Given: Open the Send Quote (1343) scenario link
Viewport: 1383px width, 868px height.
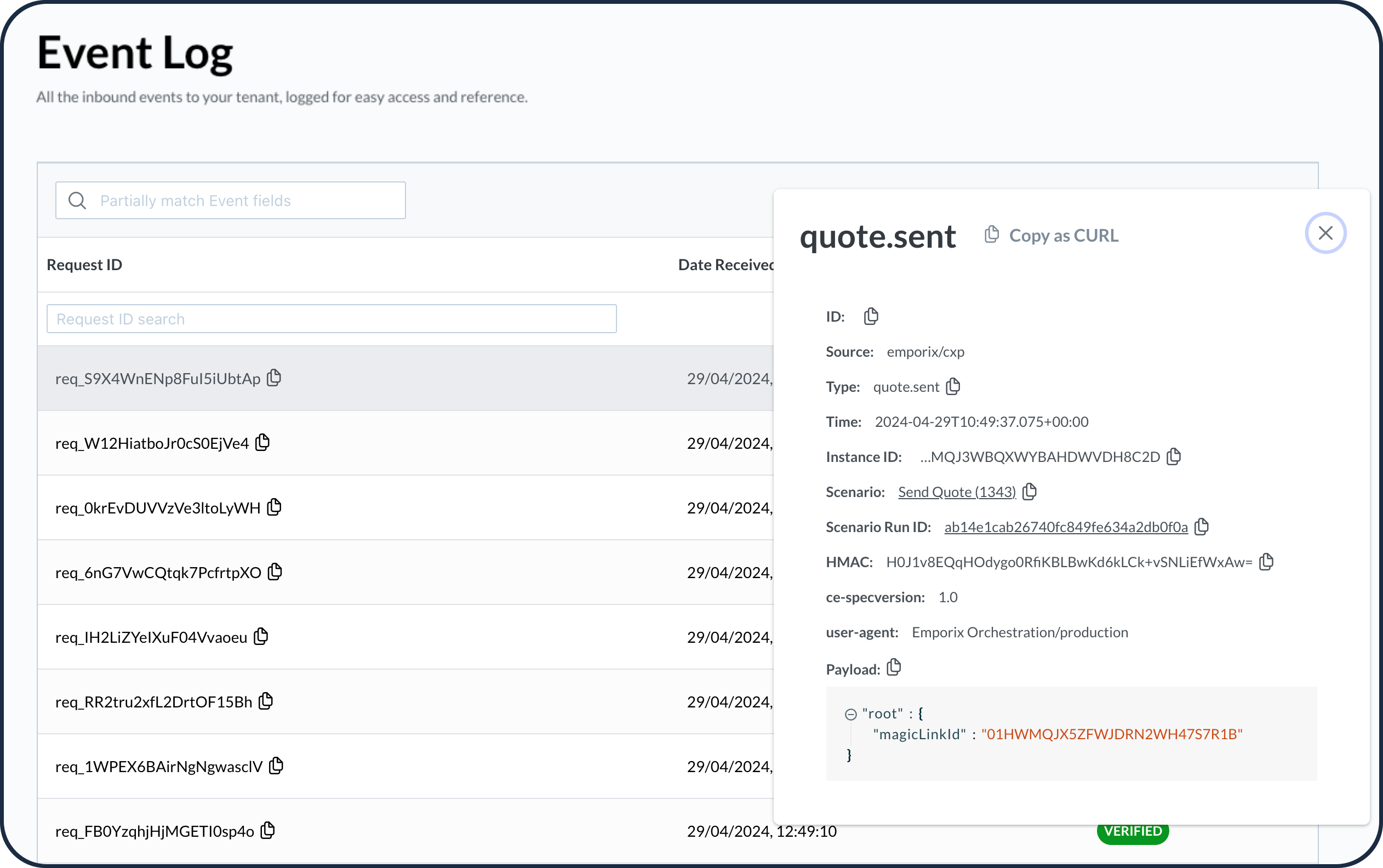Looking at the screenshot, I should tap(957, 492).
